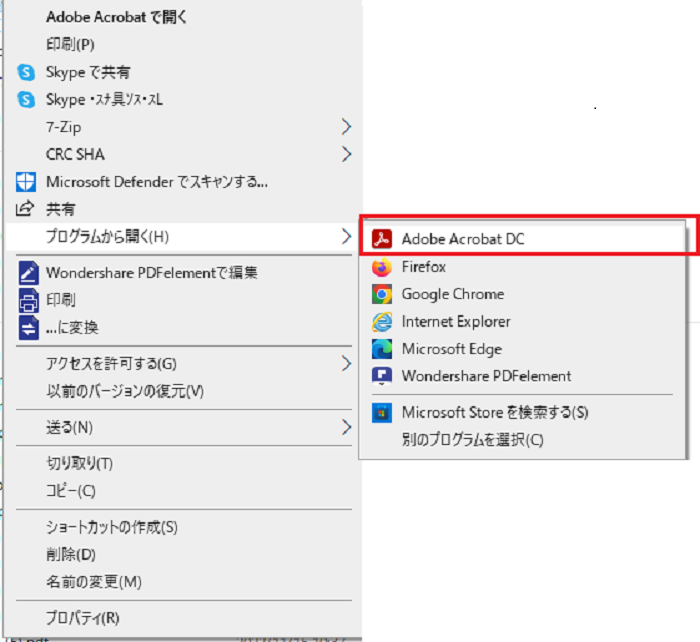Click the Microsoft Store icon
The image size is (700, 642).
[382, 413]
